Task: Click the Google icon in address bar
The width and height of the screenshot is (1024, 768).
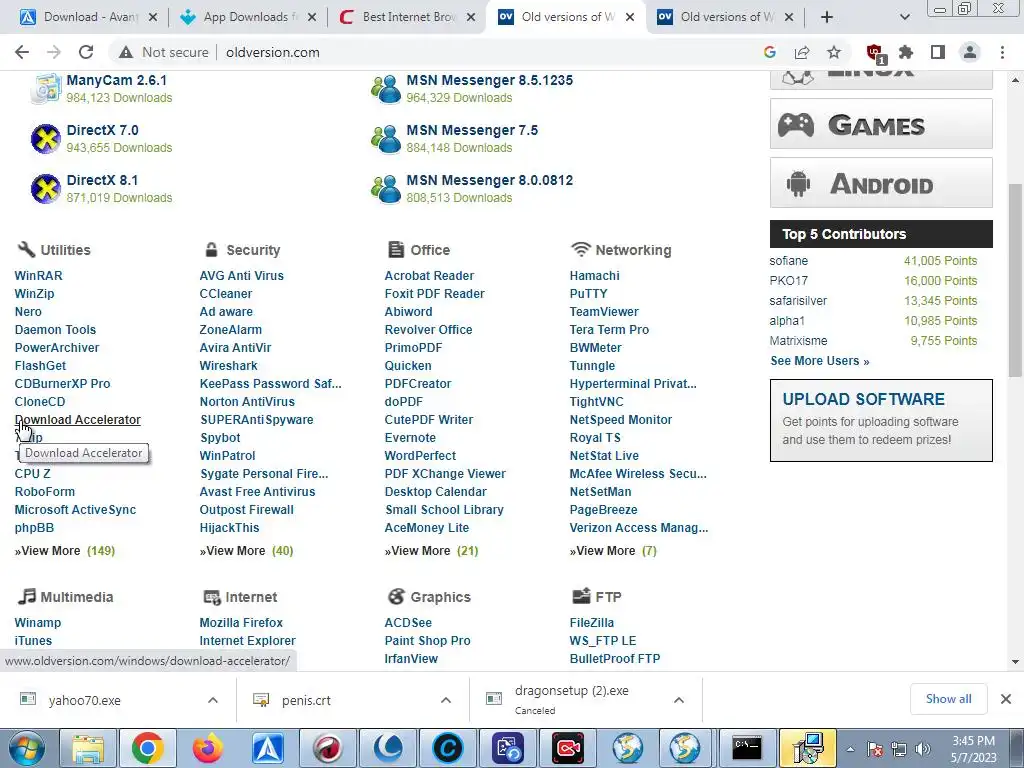Action: tap(769, 52)
